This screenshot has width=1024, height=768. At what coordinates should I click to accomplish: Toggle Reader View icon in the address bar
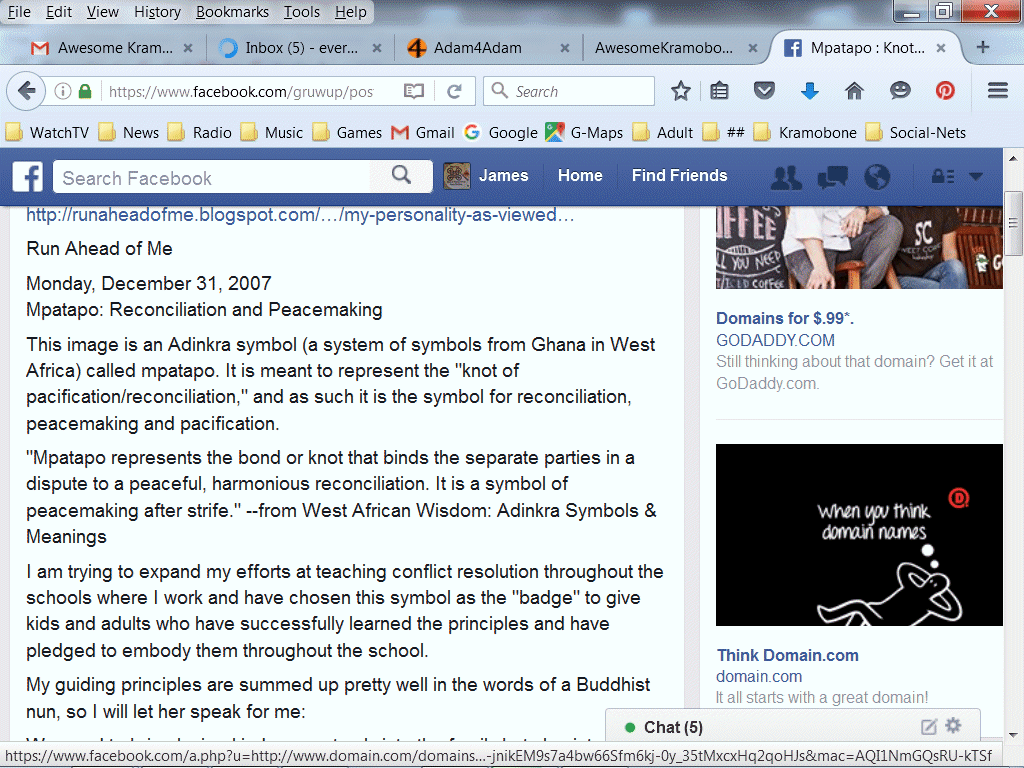pos(414,91)
